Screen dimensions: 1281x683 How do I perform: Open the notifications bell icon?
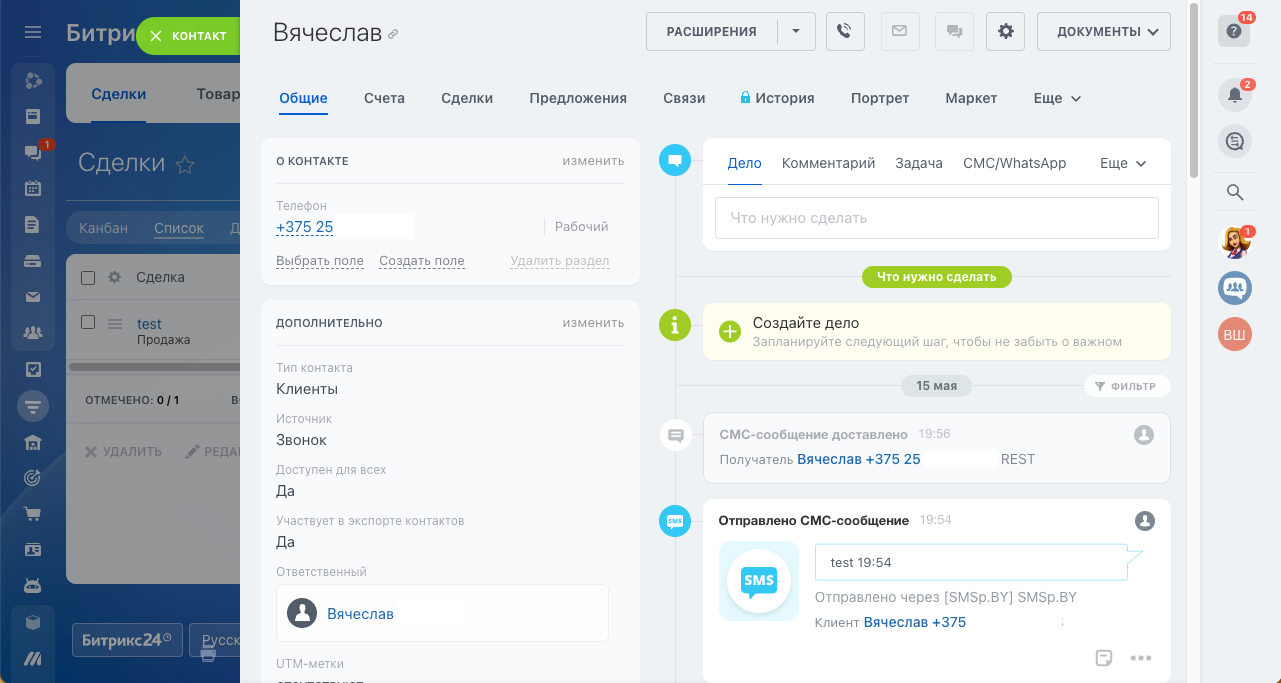pos(1235,96)
